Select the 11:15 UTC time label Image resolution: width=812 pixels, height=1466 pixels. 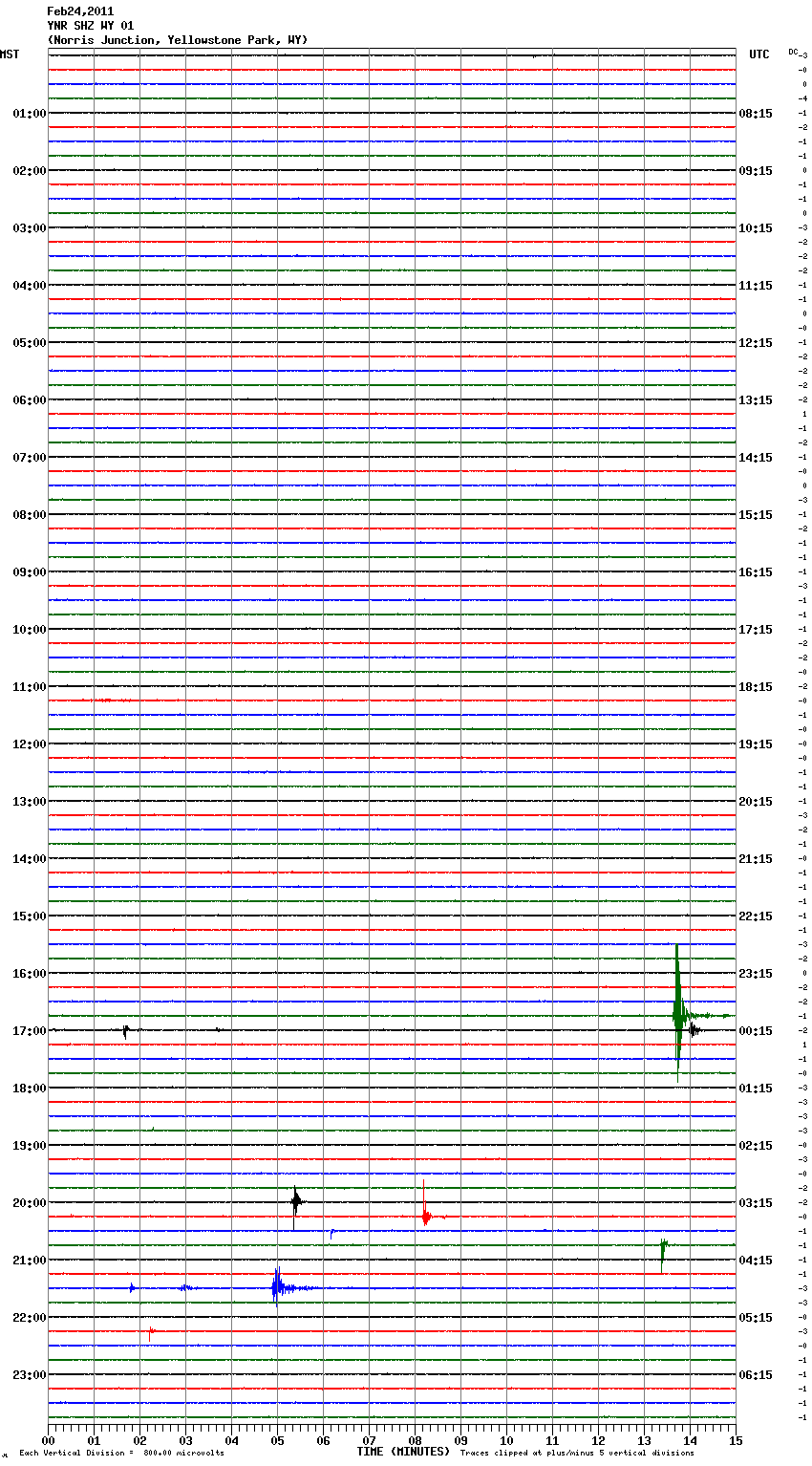[x=756, y=286]
